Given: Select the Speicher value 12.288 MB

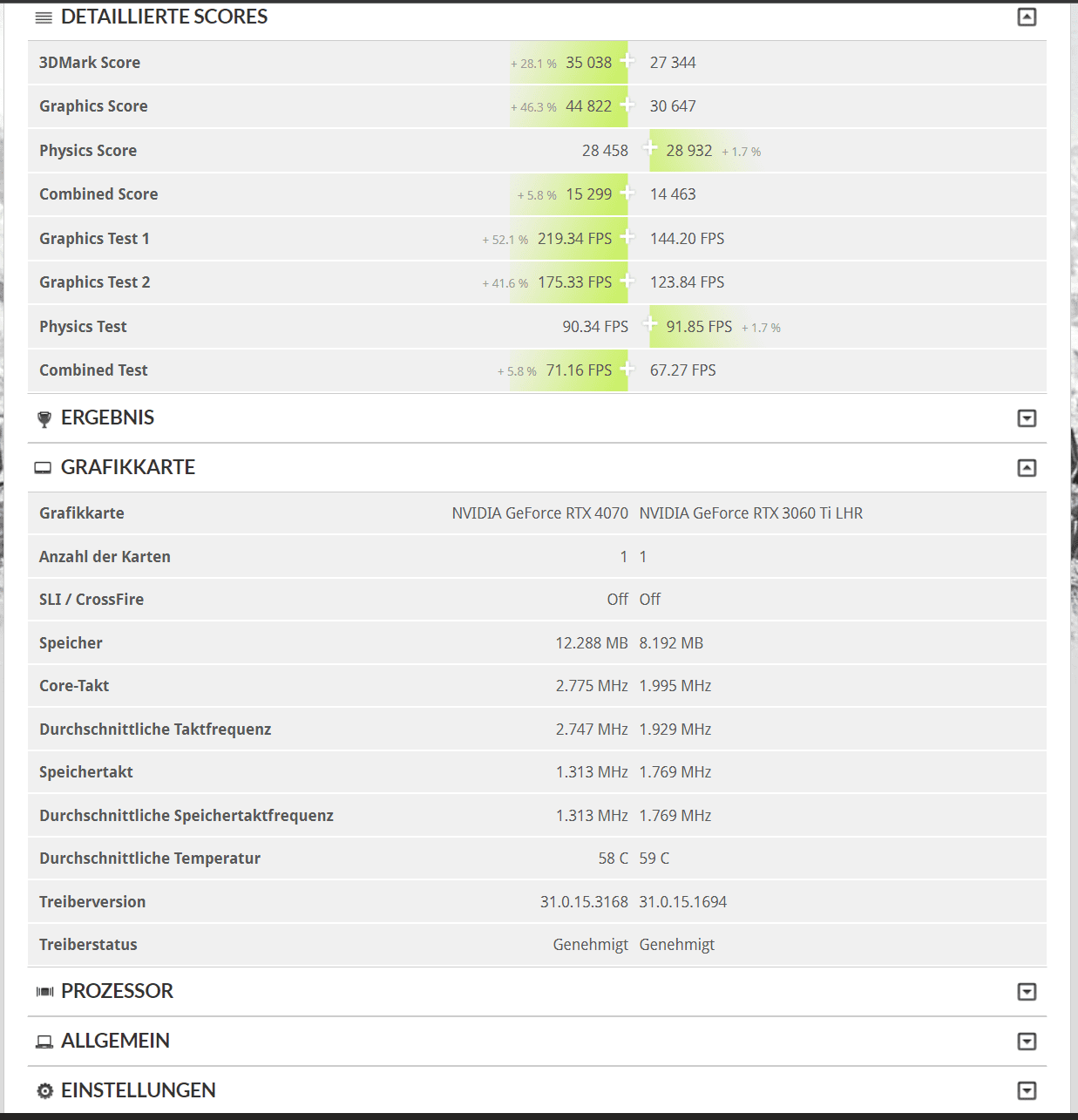Looking at the screenshot, I should tap(592, 643).
